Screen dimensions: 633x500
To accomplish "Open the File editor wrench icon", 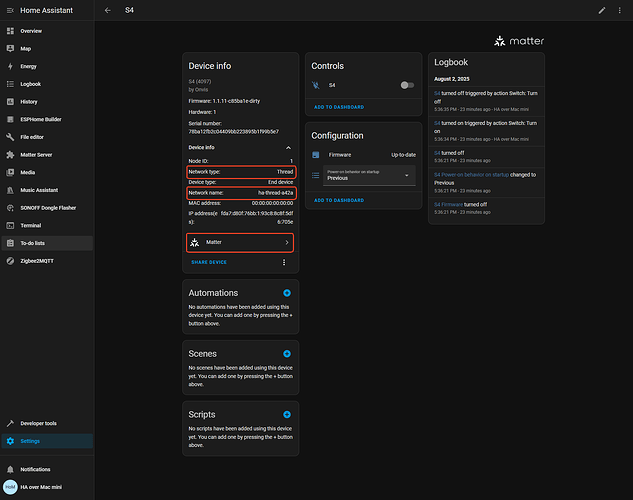I will (x=10, y=137).
